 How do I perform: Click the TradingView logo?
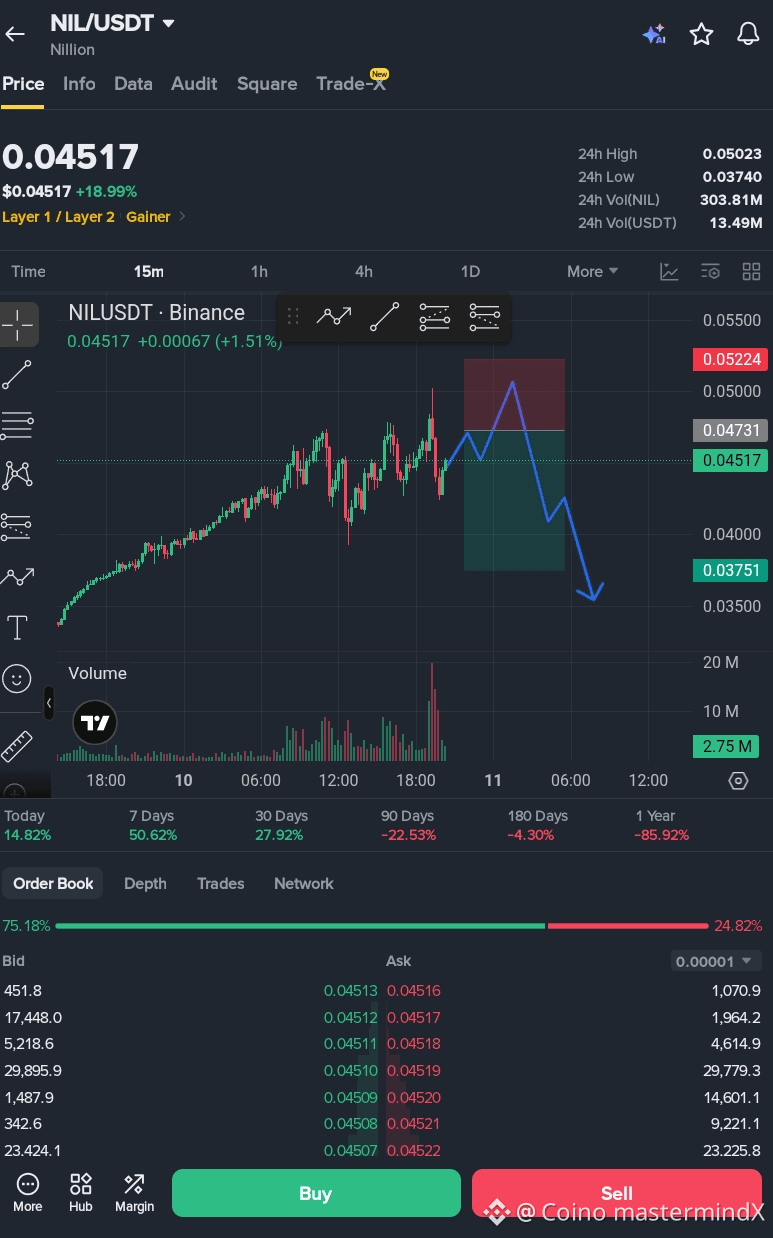coord(95,722)
